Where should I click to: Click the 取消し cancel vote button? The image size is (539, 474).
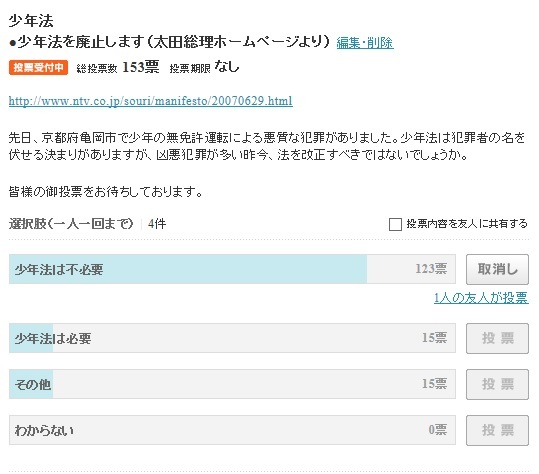point(497,269)
